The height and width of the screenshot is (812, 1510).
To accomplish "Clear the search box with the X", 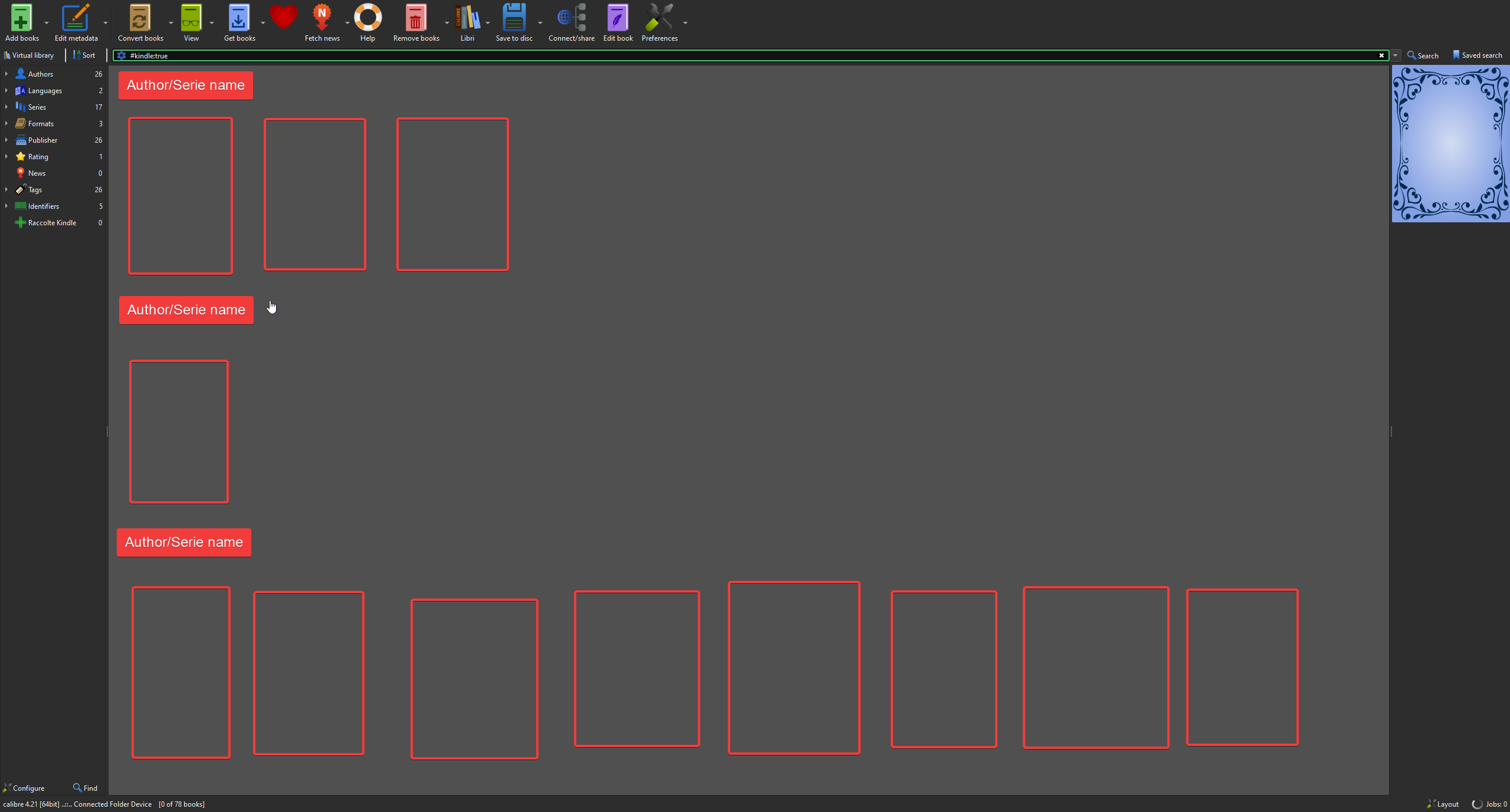I will (x=1381, y=55).
